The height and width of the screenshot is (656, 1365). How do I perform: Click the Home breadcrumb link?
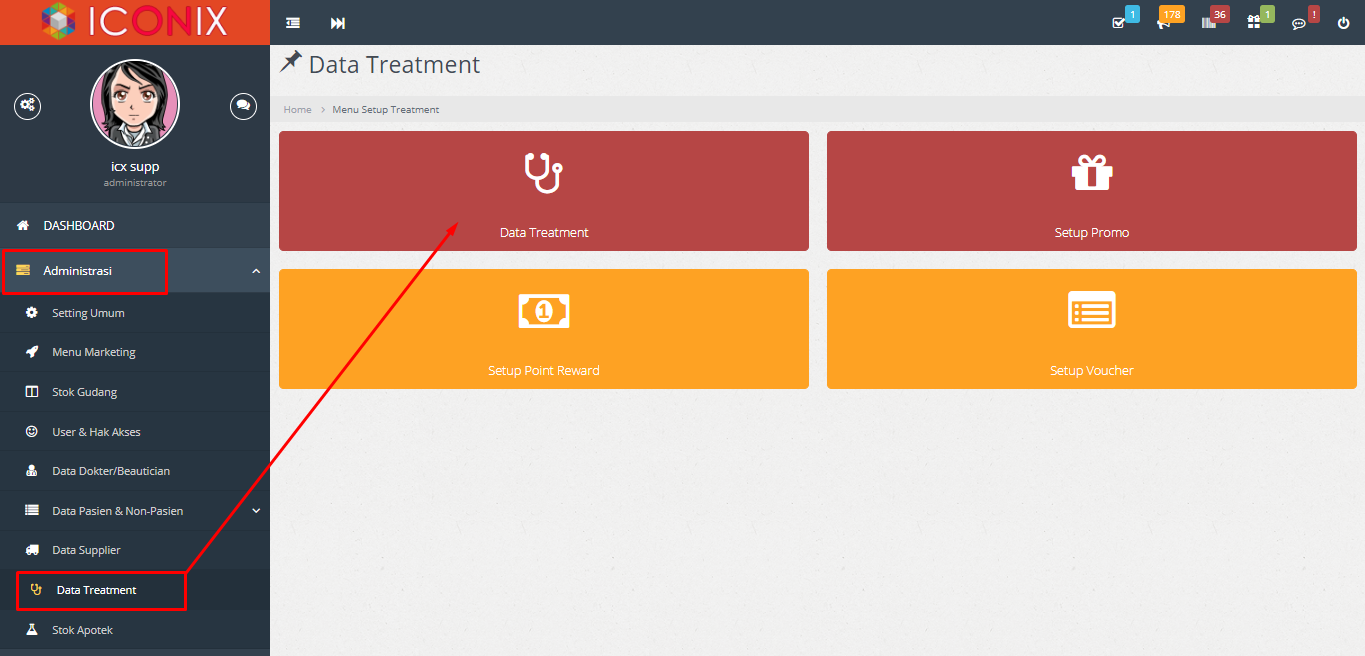tap(297, 109)
